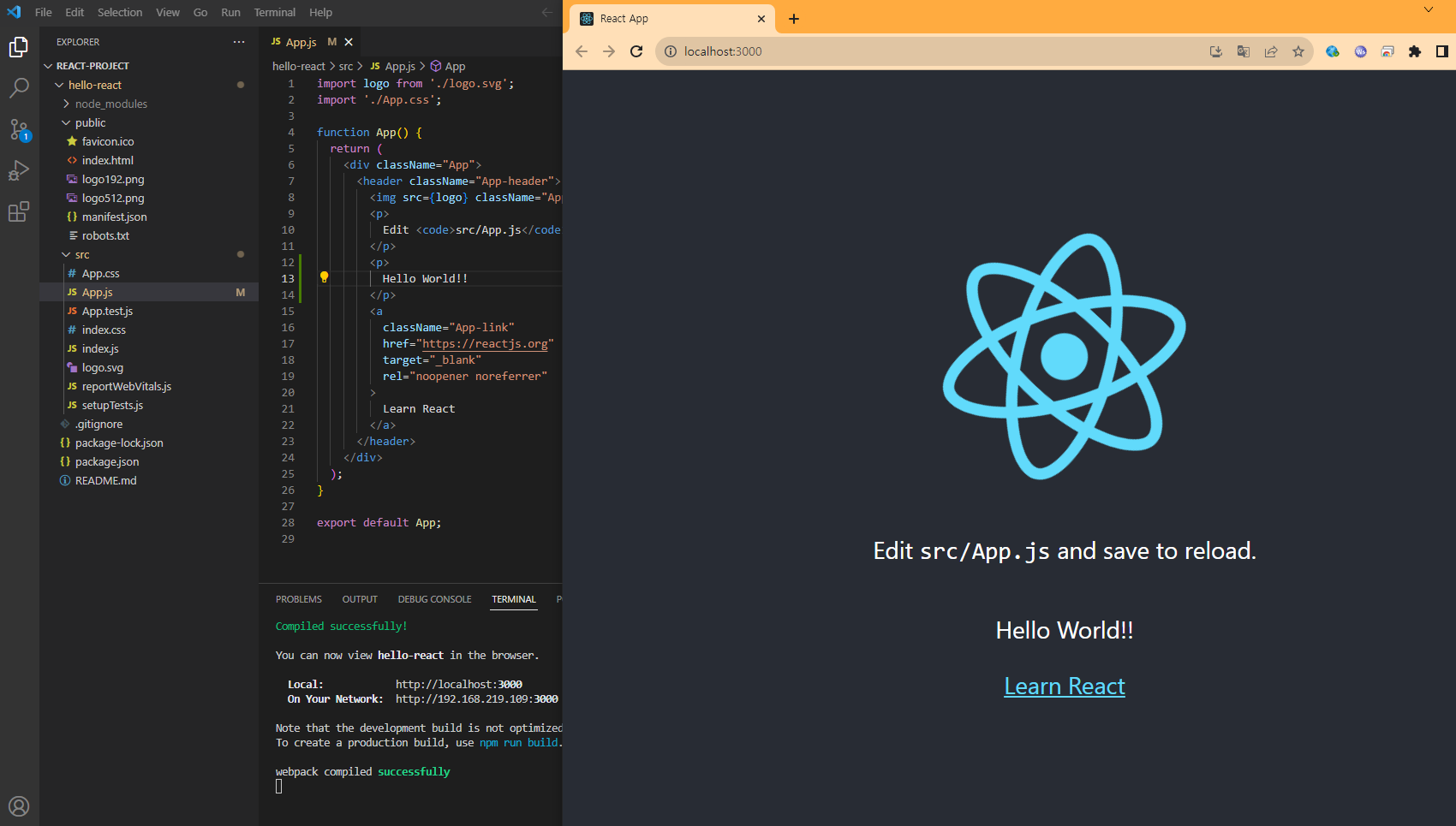Open Run and Debug view
Viewport: 1456px width, 826px height.
click(x=19, y=170)
